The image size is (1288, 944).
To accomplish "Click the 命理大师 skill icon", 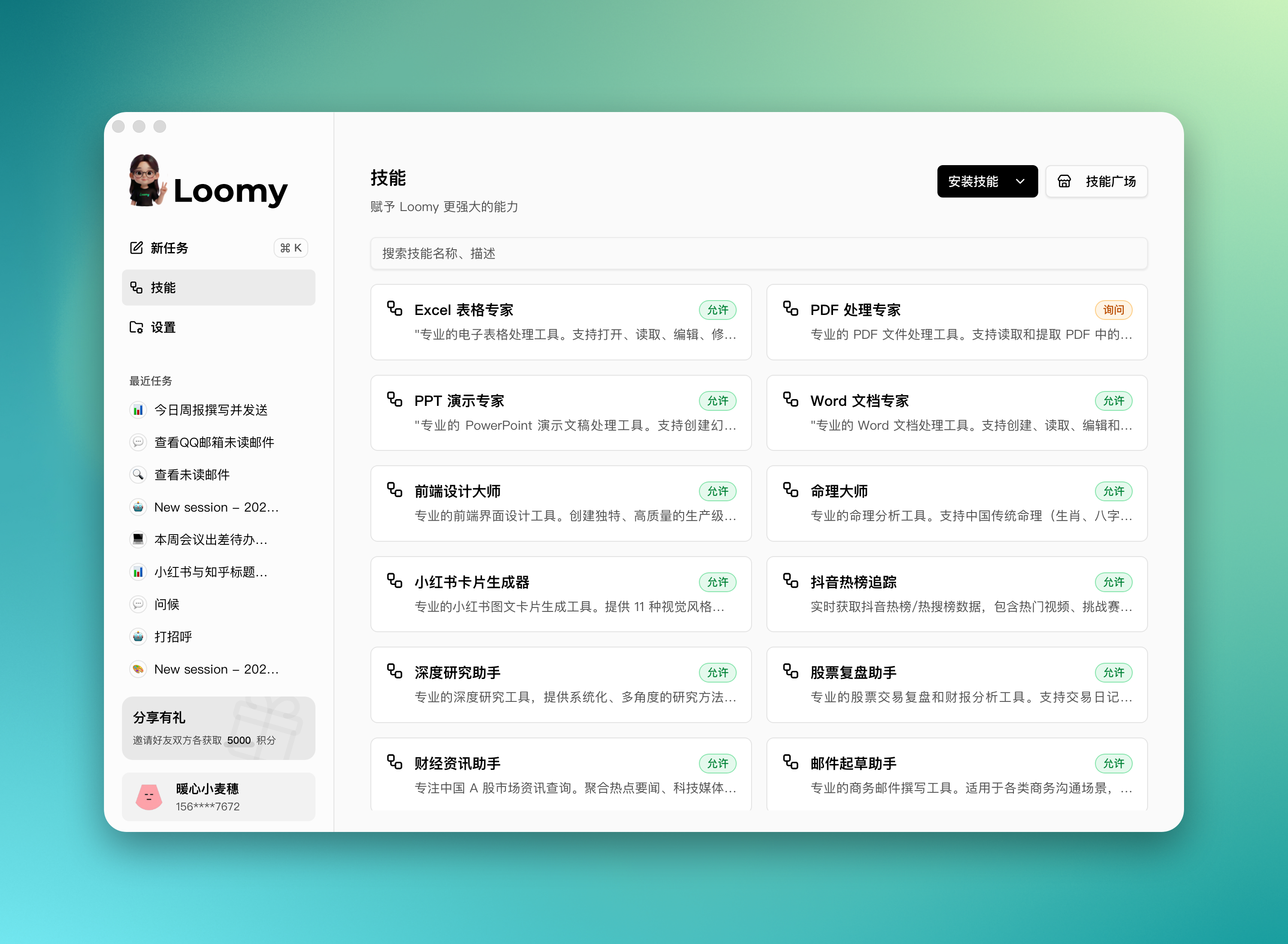I will (791, 490).
